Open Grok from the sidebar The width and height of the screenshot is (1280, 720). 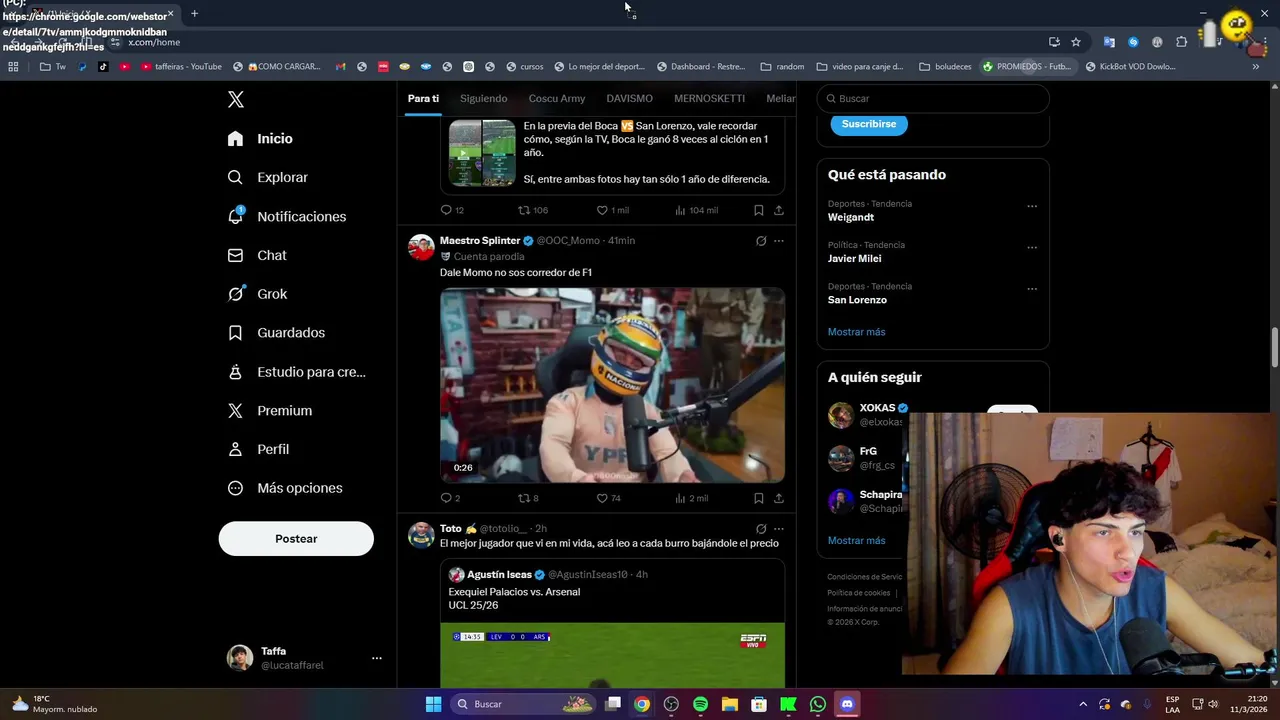coord(257,294)
